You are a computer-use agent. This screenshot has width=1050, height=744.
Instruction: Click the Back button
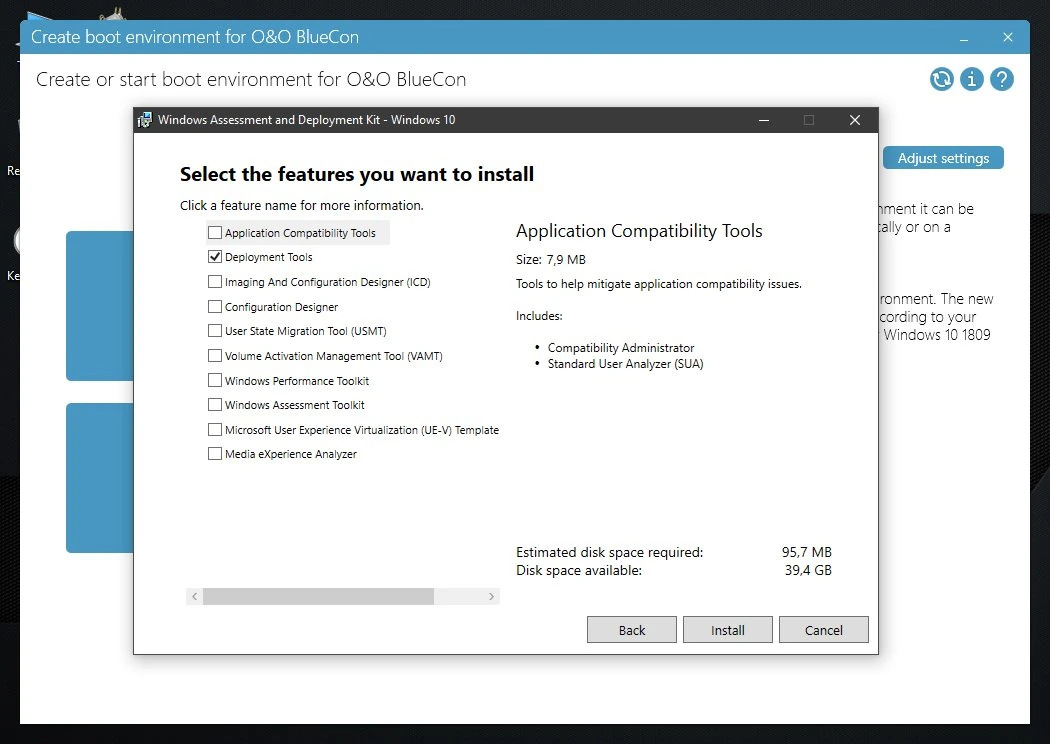tap(631, 629)
